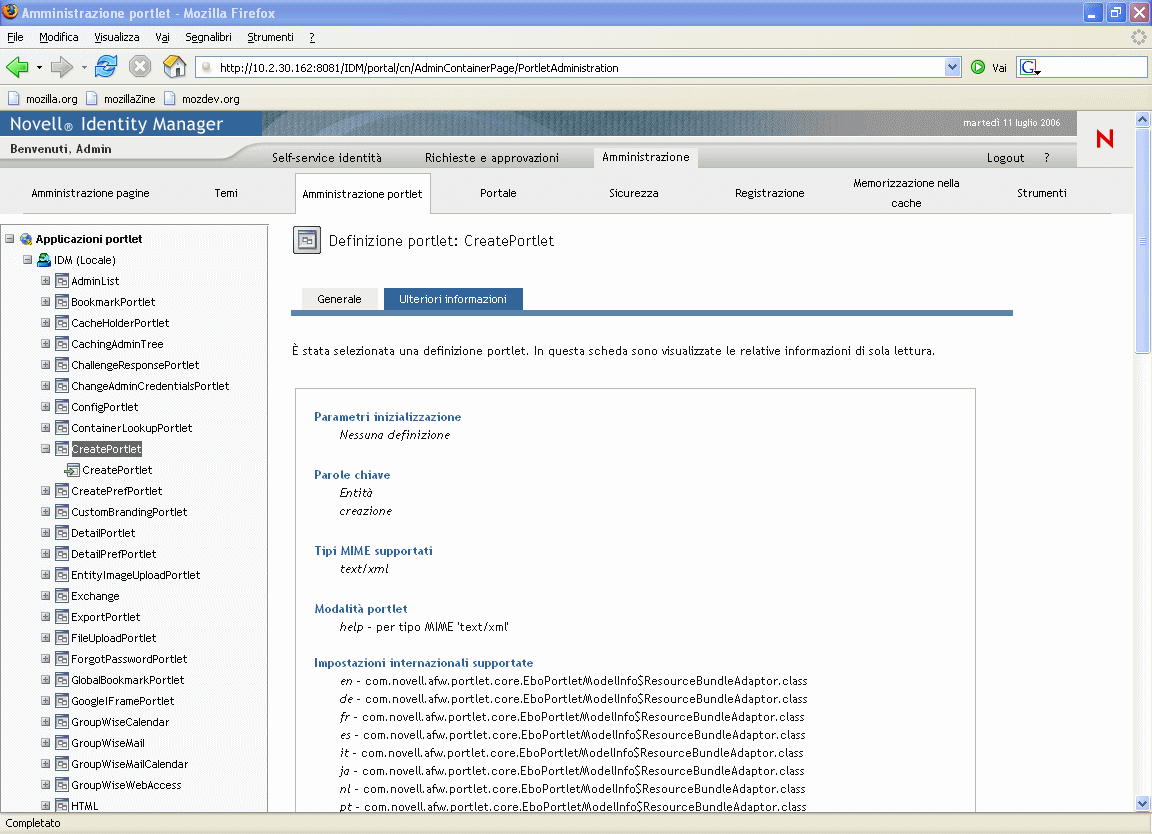Open the Forward button history dropdown

[x=84, y=68]
